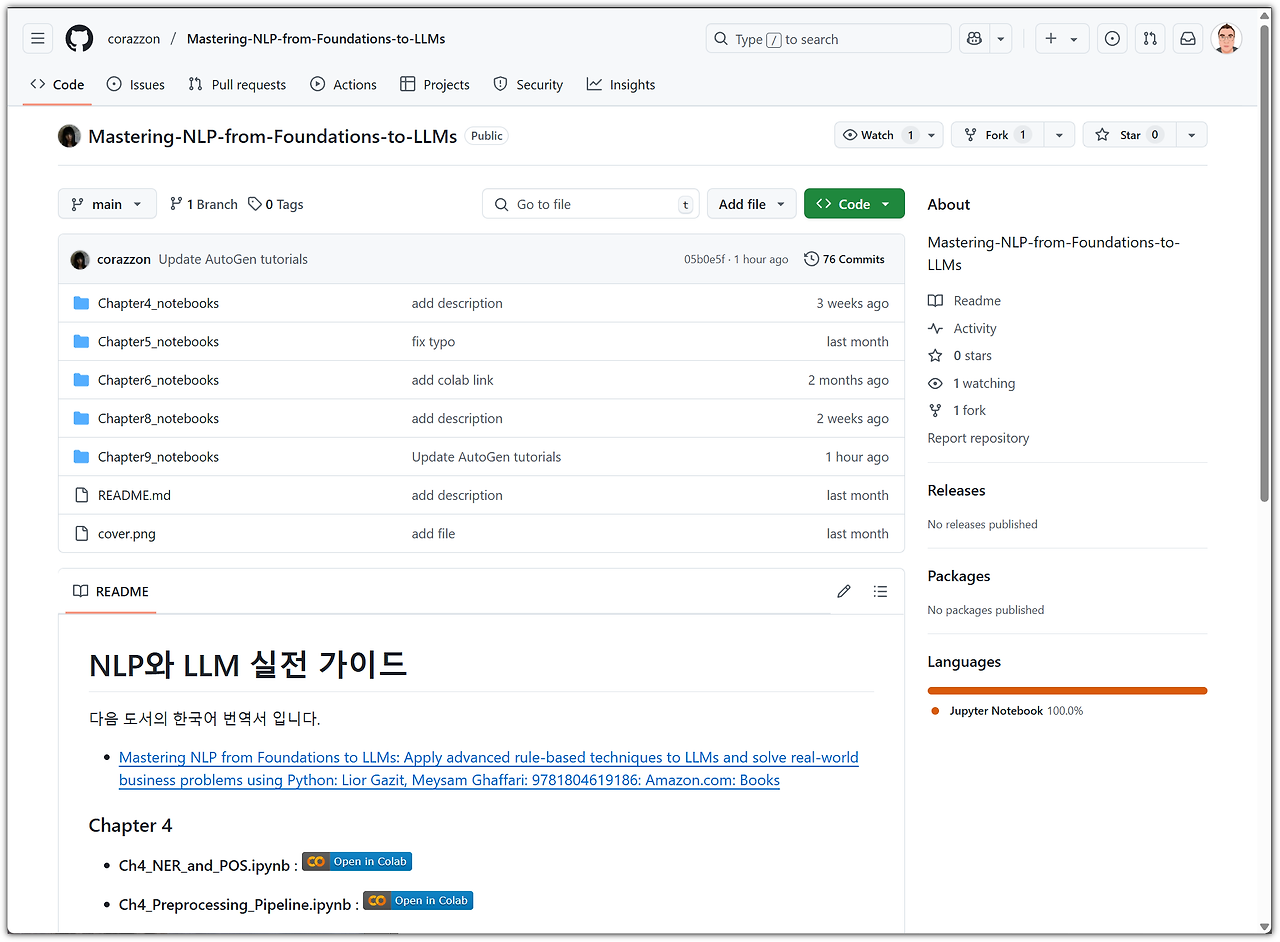The image size is (1280, 942).
Task: Click into the Type / to search field
Action: point(828,39)
